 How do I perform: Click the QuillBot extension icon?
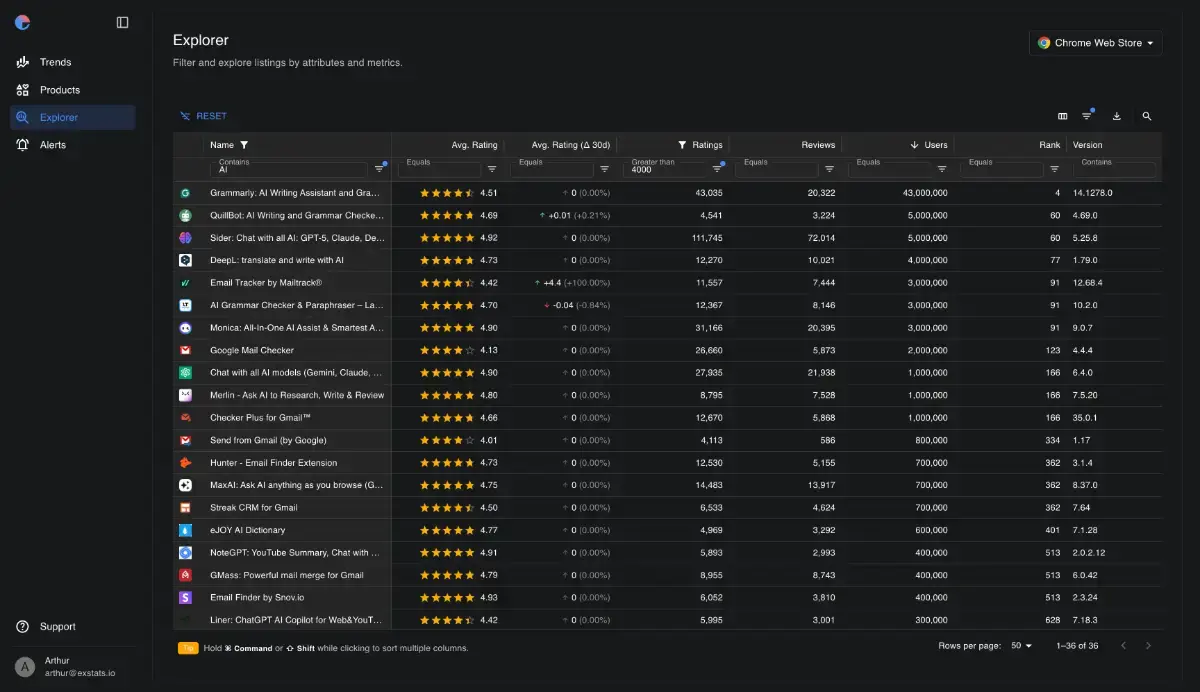(x=185, y=215)
